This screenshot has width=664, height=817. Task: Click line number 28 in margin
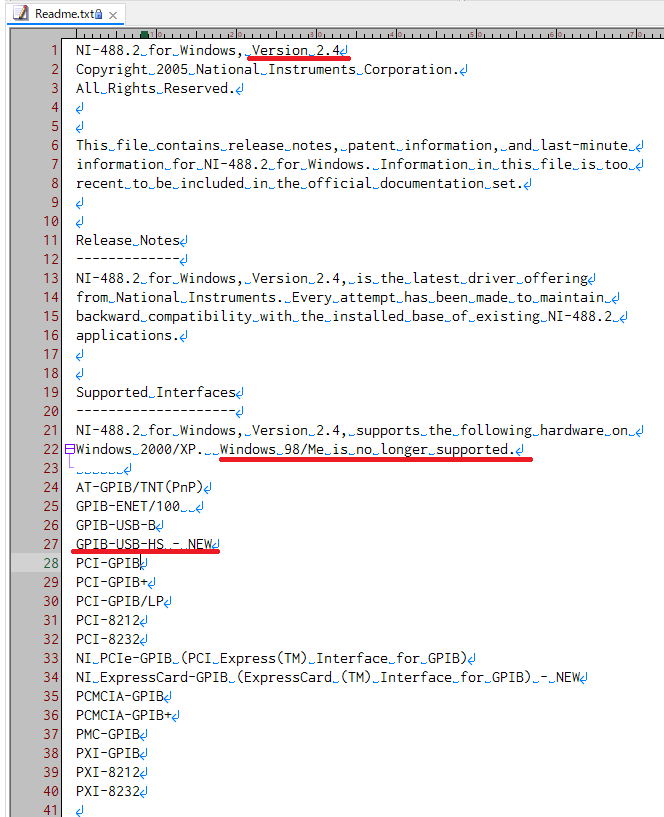pyautogui.click(x=51, y=563)
